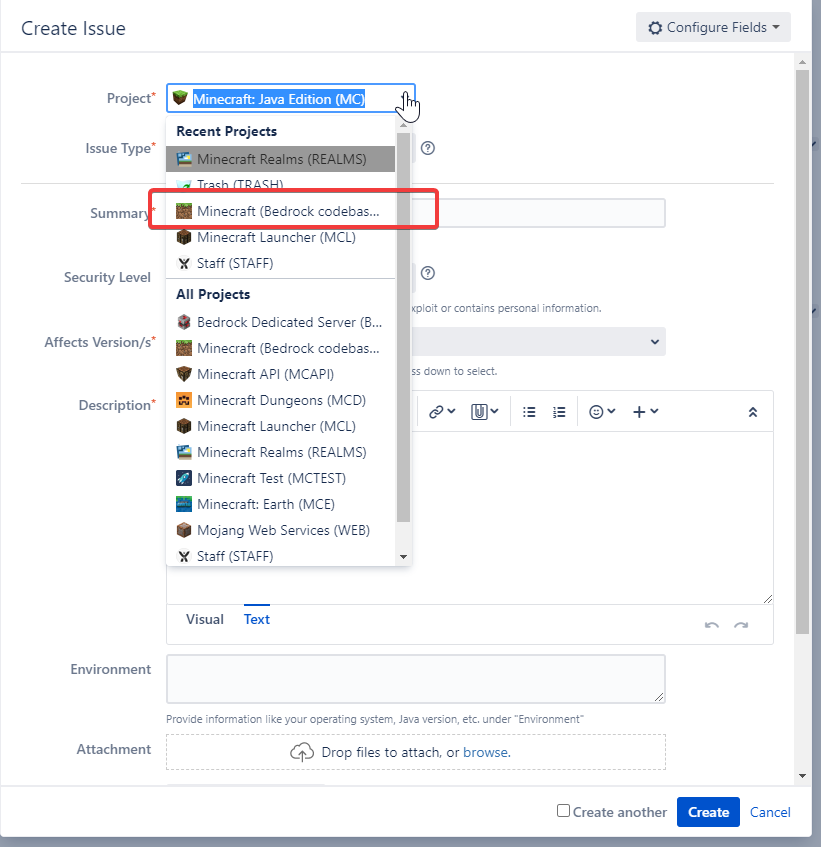This screenshot has width=821, height=847.
Task: Choose Minecraft (Bedrock codebase) under Recent Projects
Action: coord(280,211)
